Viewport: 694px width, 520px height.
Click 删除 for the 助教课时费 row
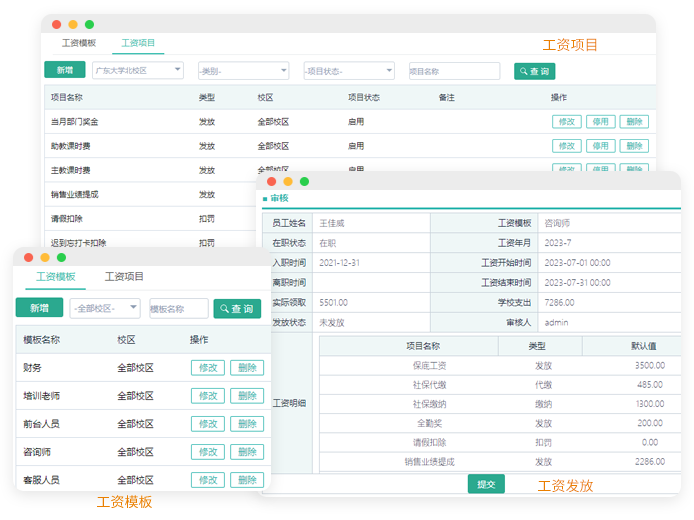[x=633, y=146]
